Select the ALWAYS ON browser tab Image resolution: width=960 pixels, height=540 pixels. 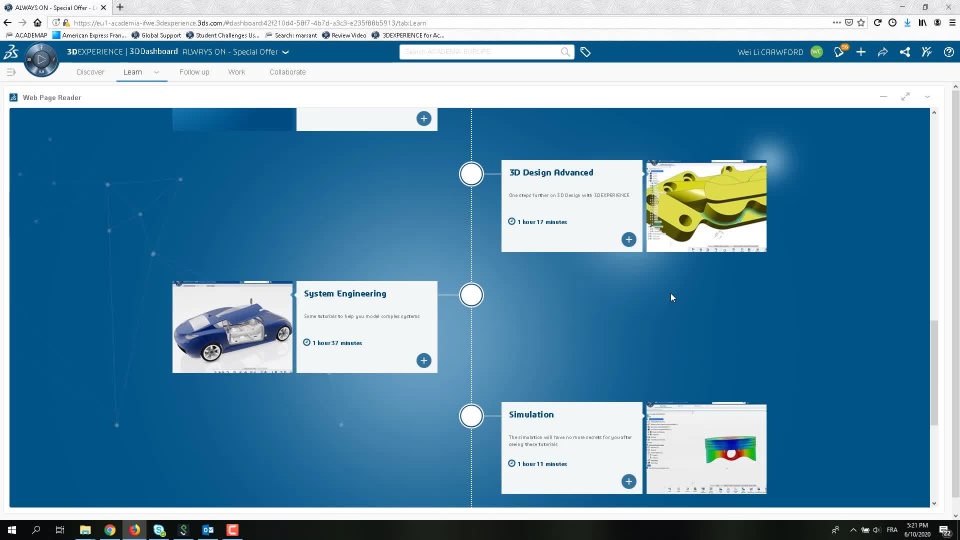point(55,7)
